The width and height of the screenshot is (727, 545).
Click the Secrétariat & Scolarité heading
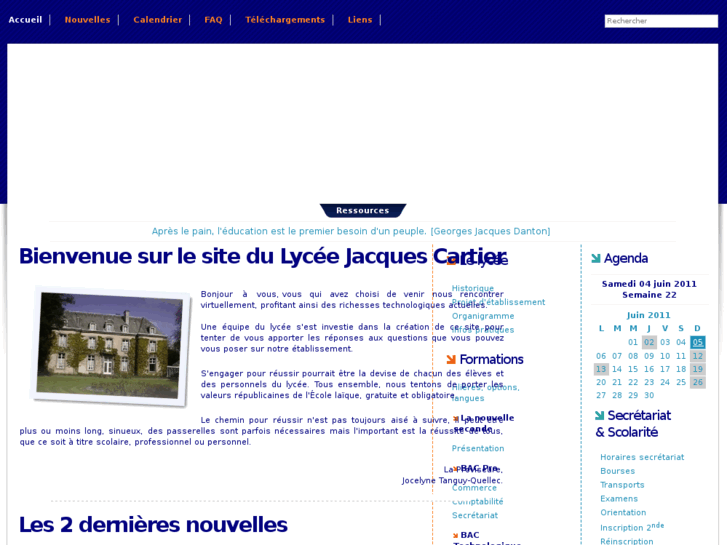point(633,423)
